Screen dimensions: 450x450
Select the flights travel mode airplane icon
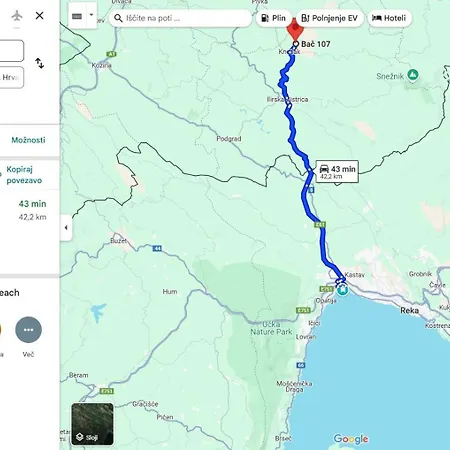coord(17,16)
